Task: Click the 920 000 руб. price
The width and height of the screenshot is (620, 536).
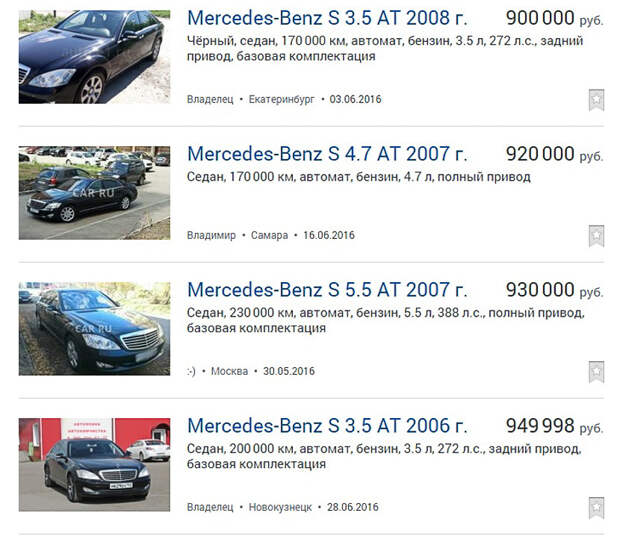Action: [x=554, y=154]
